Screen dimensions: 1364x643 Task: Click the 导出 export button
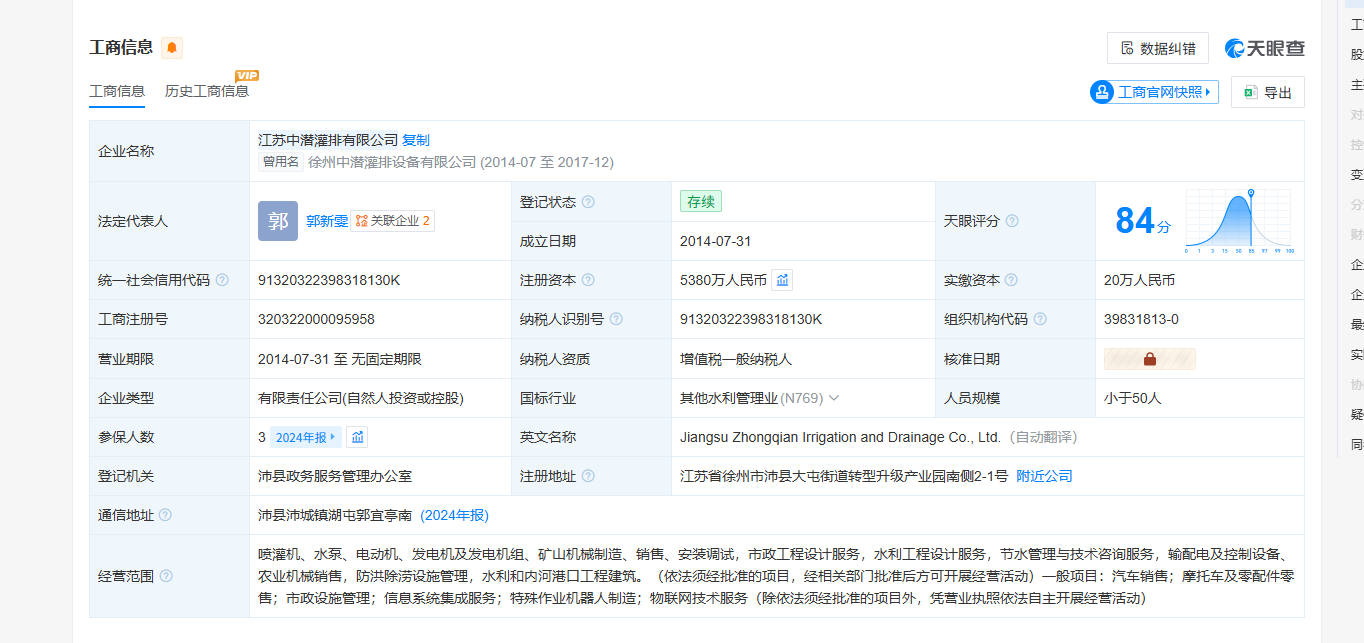[x=1268, y=92]
